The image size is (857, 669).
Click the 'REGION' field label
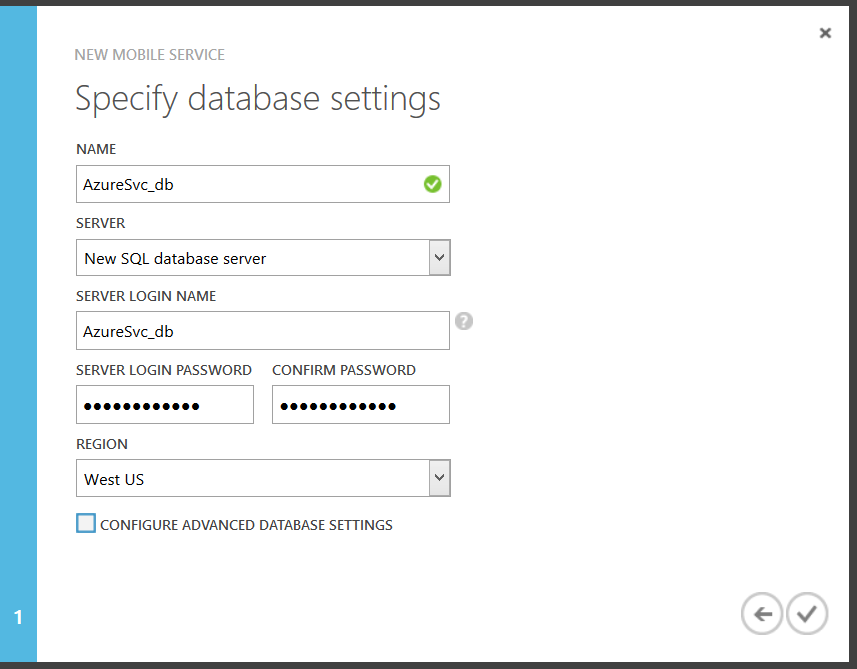[102, 444]
